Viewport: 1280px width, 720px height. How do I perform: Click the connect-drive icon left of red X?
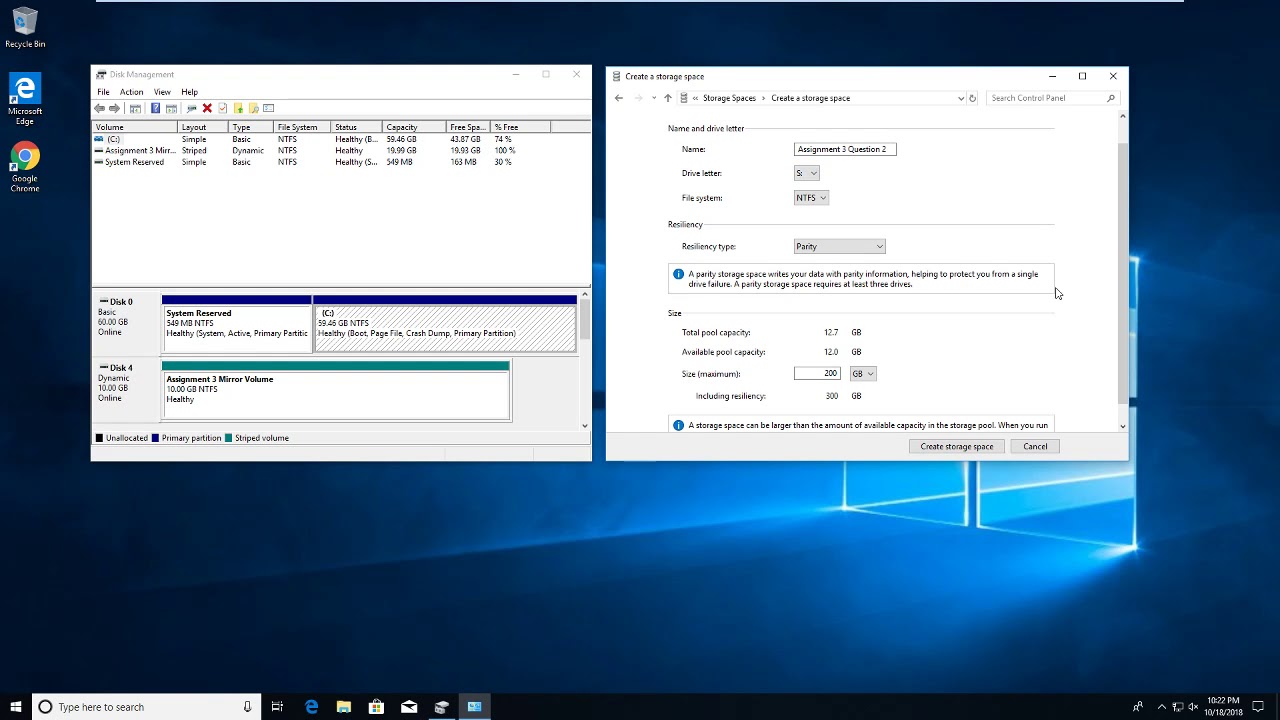[x=191, y=108]
